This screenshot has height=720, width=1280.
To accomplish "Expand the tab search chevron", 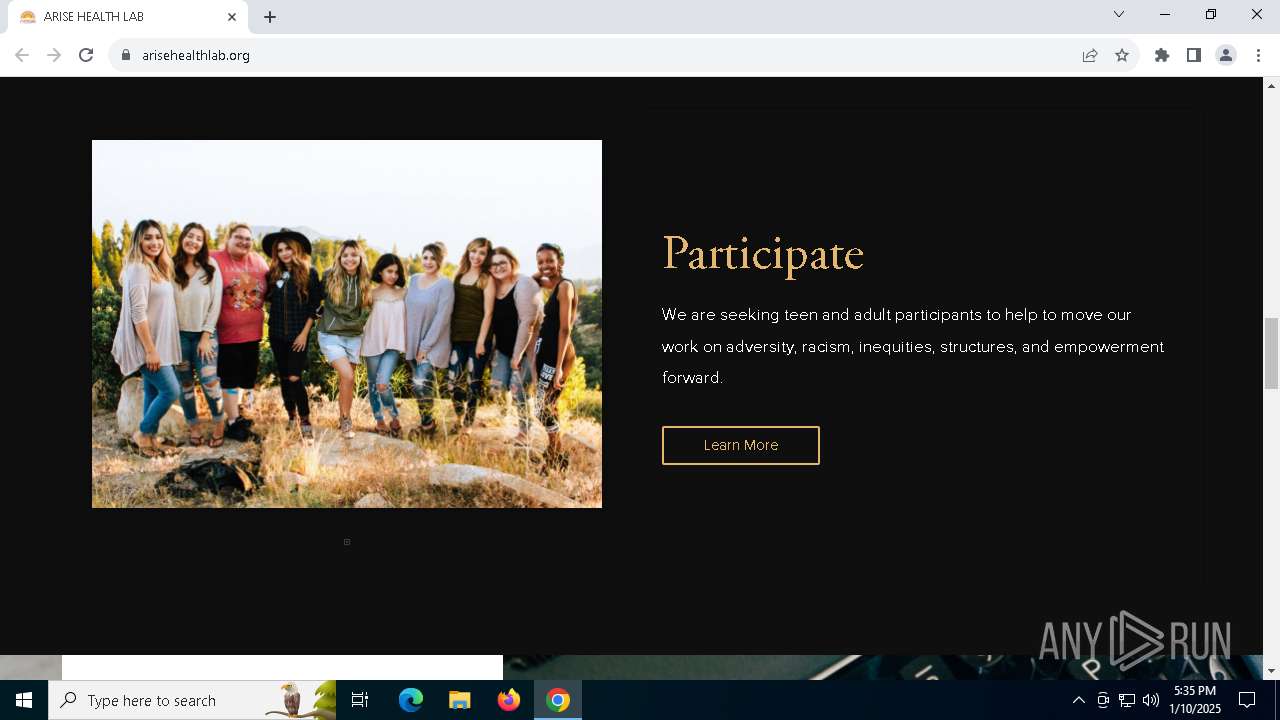I will point(1119,14).
